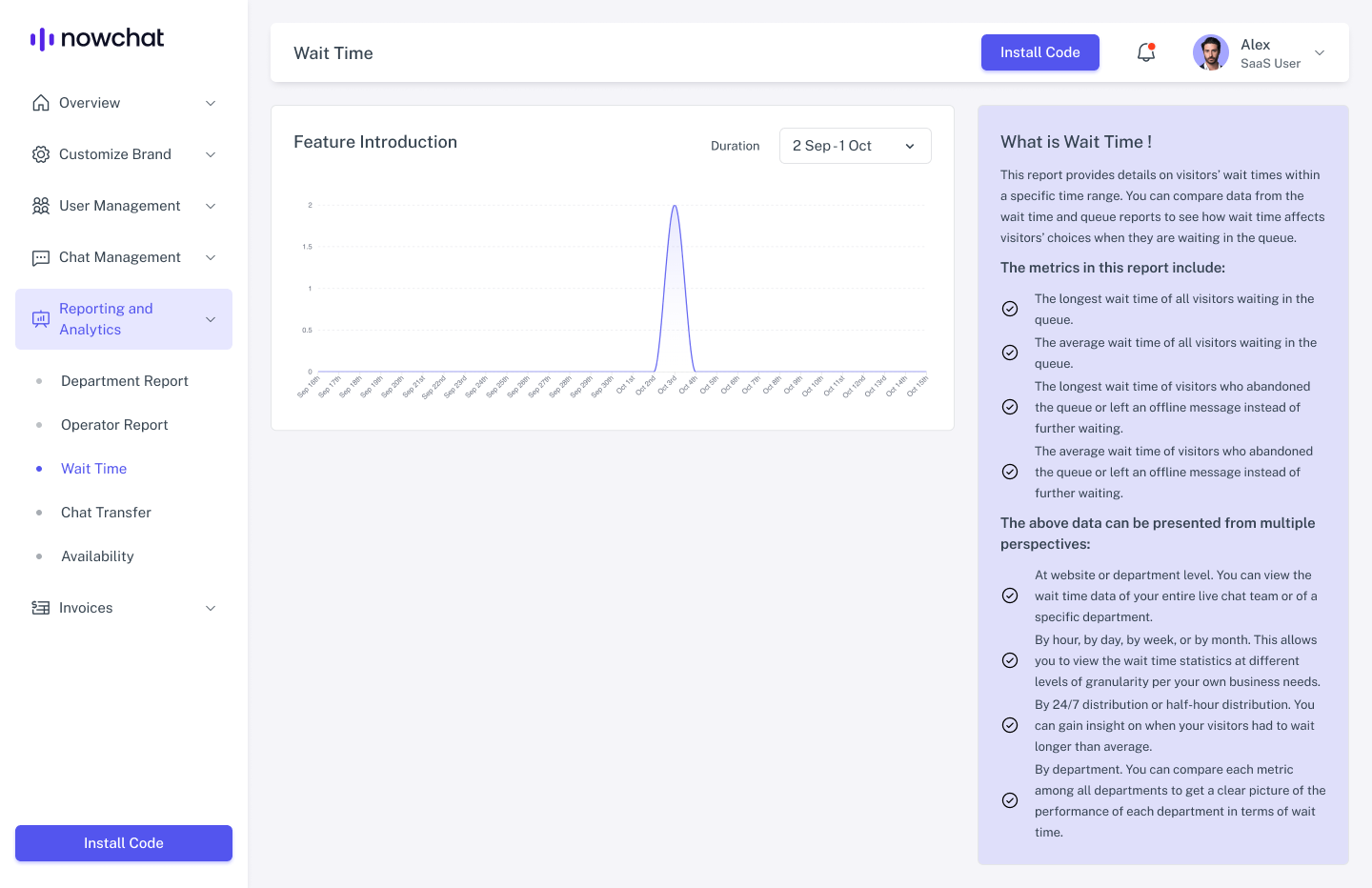Click the Invoices list icon
1372x888 pixels.
point(41,608)
